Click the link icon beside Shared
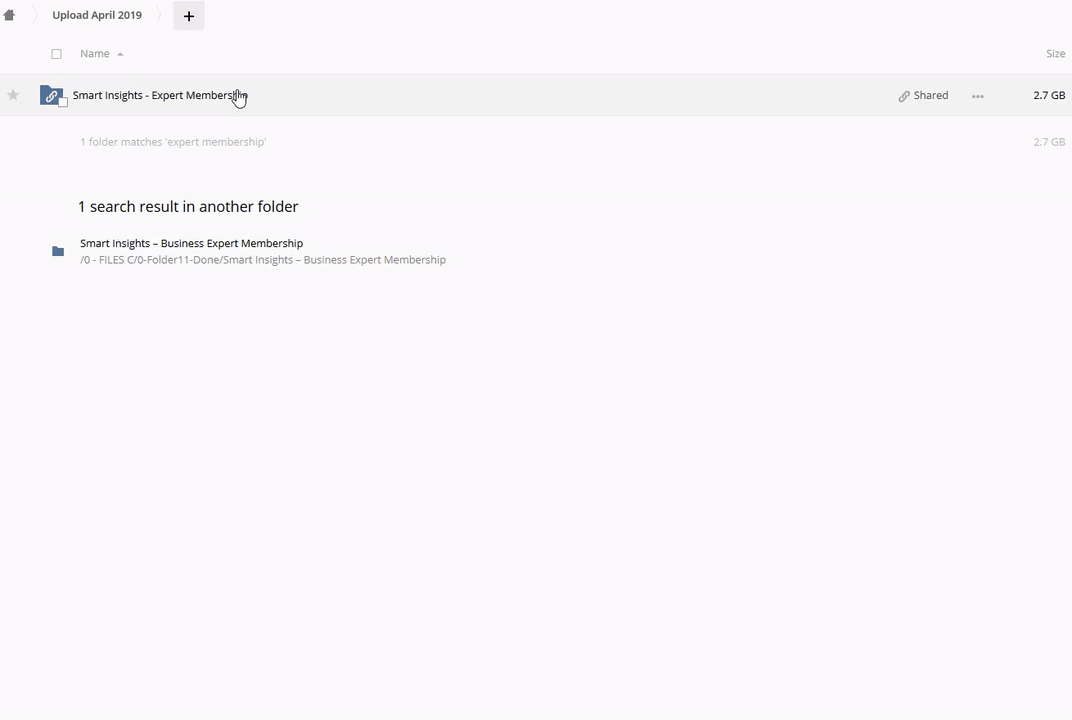1072x720 pixels. [904, 96]
